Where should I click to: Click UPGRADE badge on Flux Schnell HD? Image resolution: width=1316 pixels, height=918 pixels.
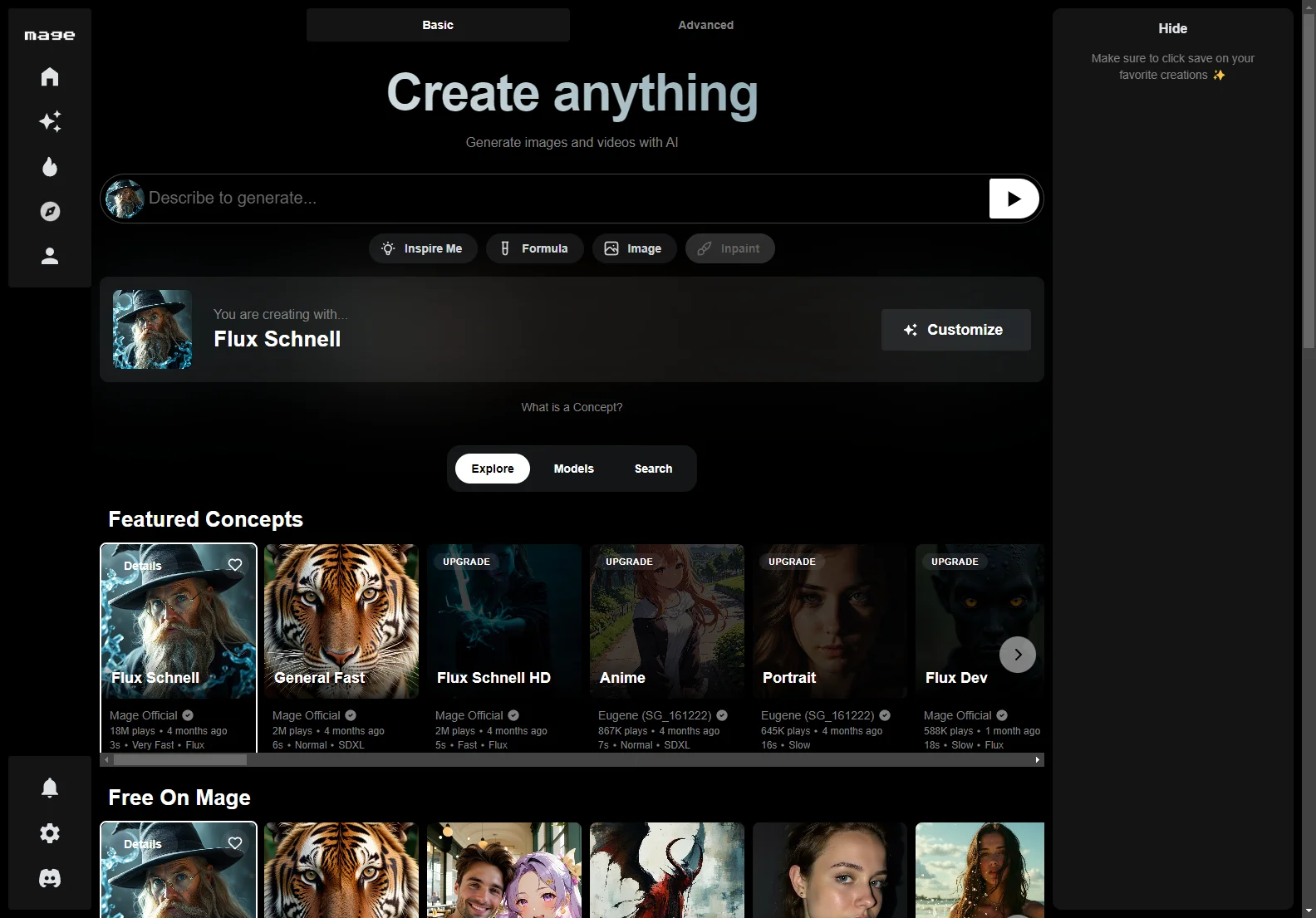pyautogui.click(x=466, y=562)
